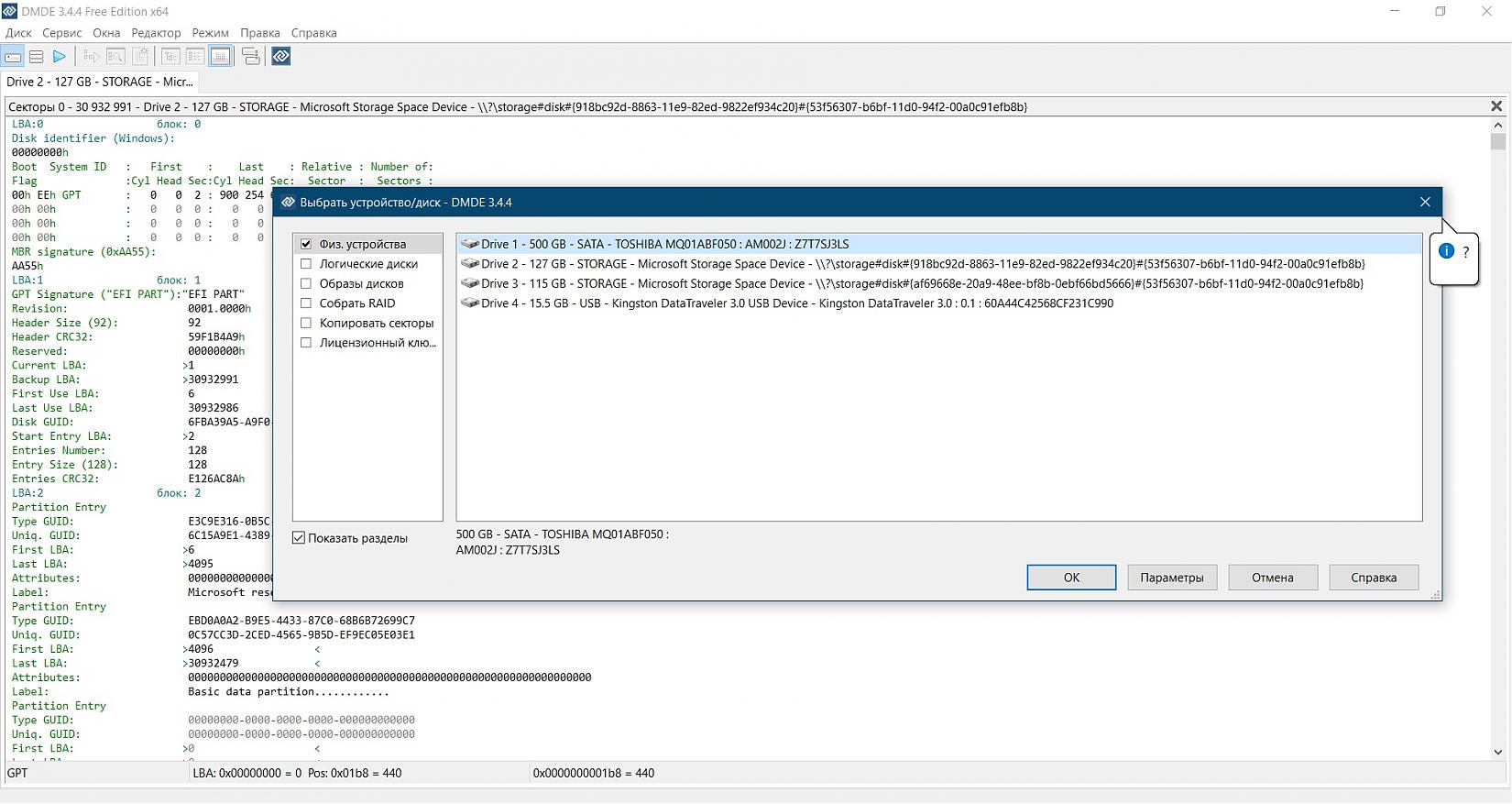Click the 0C57CC3D-2CED unique GUID value
Viewport: 1512px width, 804px height.
click(301, 635)
